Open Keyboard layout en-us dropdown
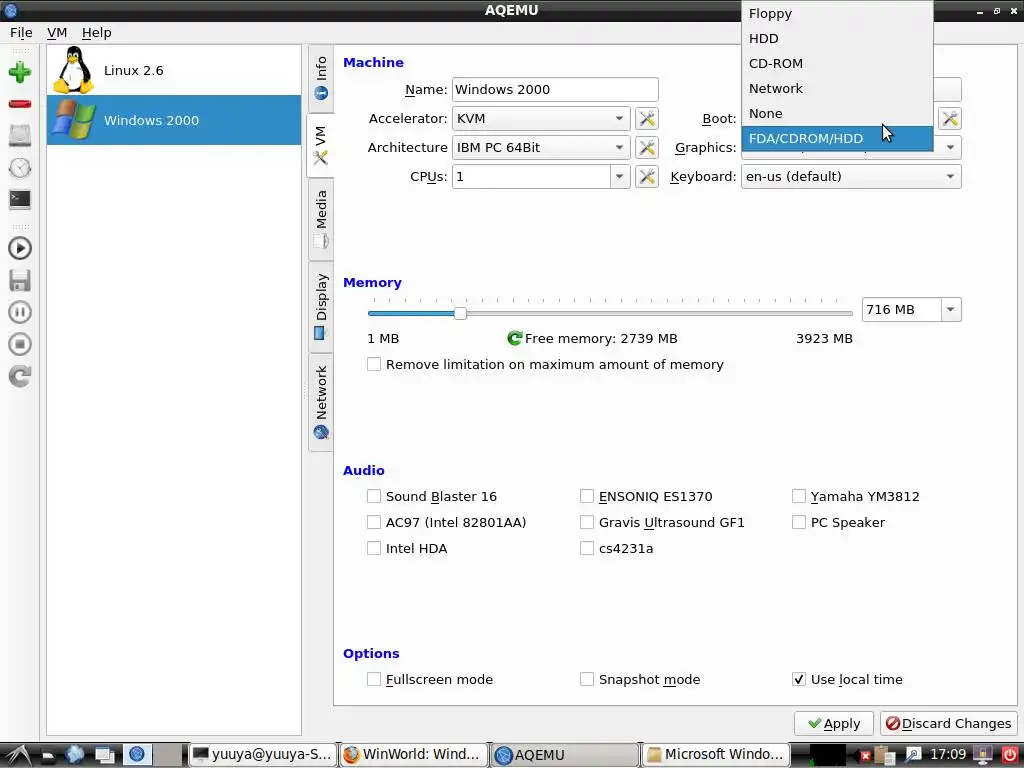The width and height of the screenshot is (1024, 768). [x=851, y=176]
